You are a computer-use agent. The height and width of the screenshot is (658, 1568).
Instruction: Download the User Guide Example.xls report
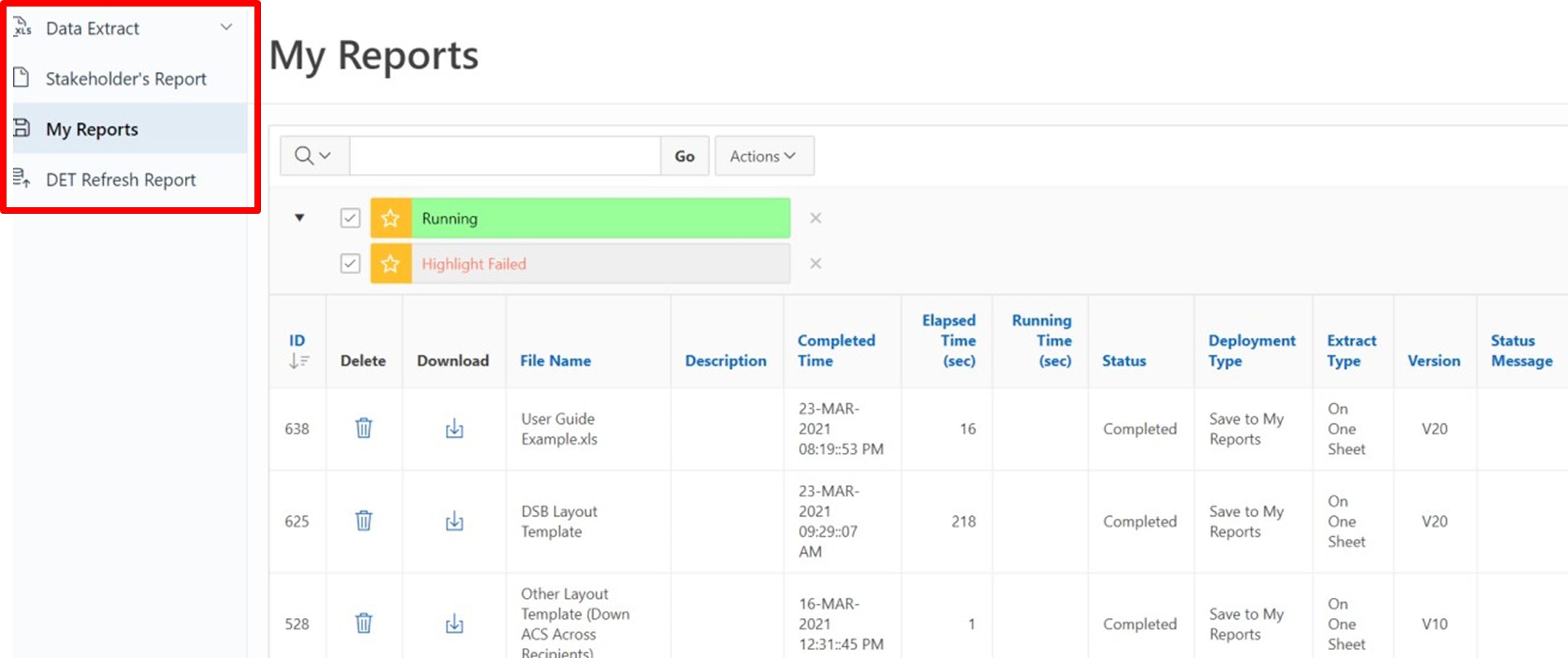(454, 428)
